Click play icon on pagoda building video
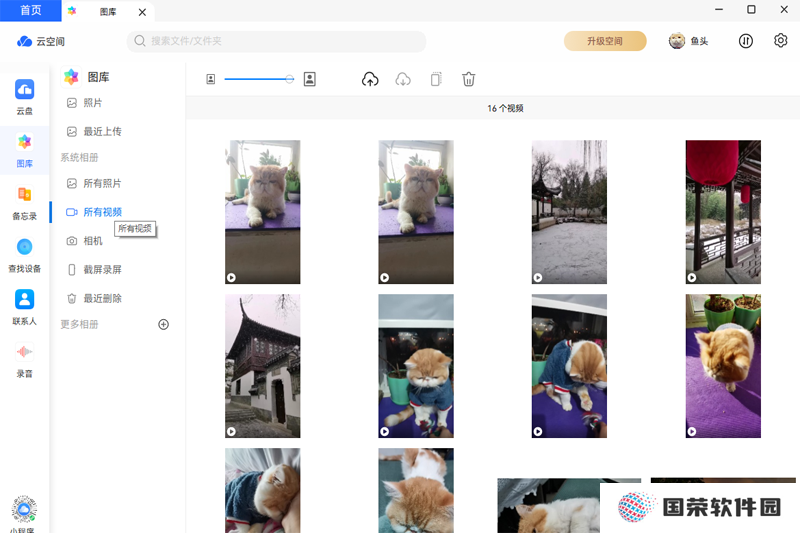 point(231,432)
